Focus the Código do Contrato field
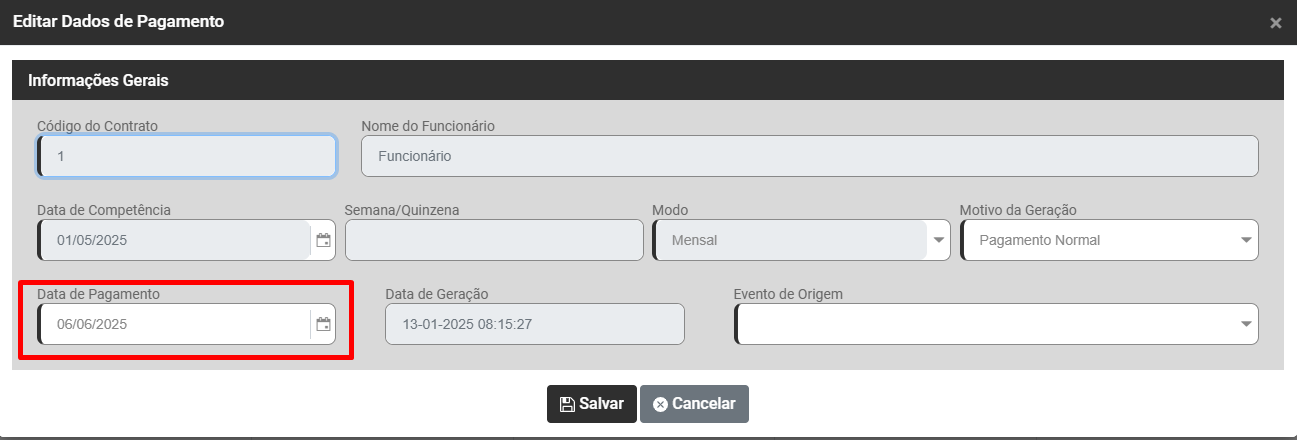This screenshot has width=1297, height=440. click(x=187, y=156)
